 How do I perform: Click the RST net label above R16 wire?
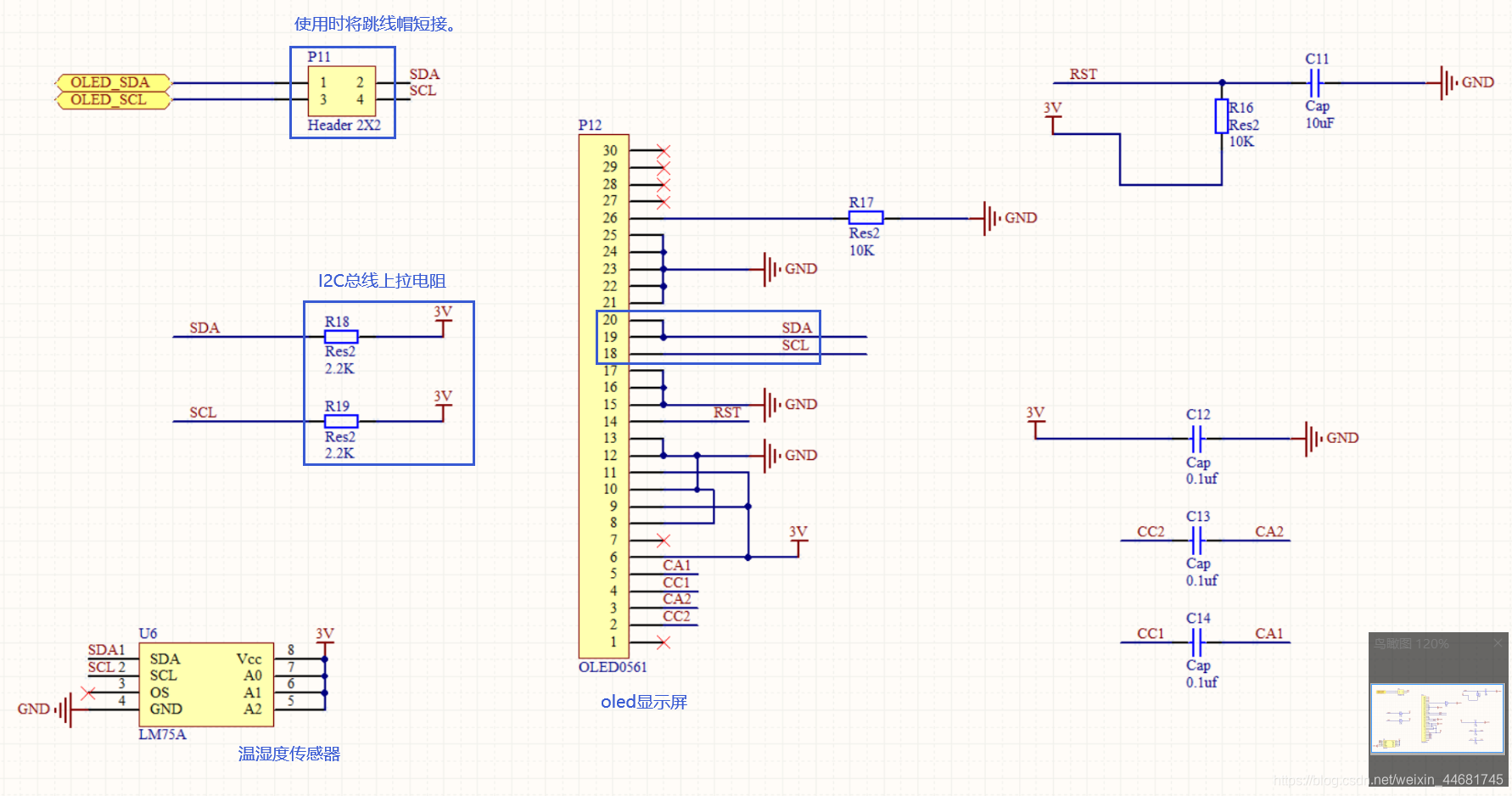1084,75
